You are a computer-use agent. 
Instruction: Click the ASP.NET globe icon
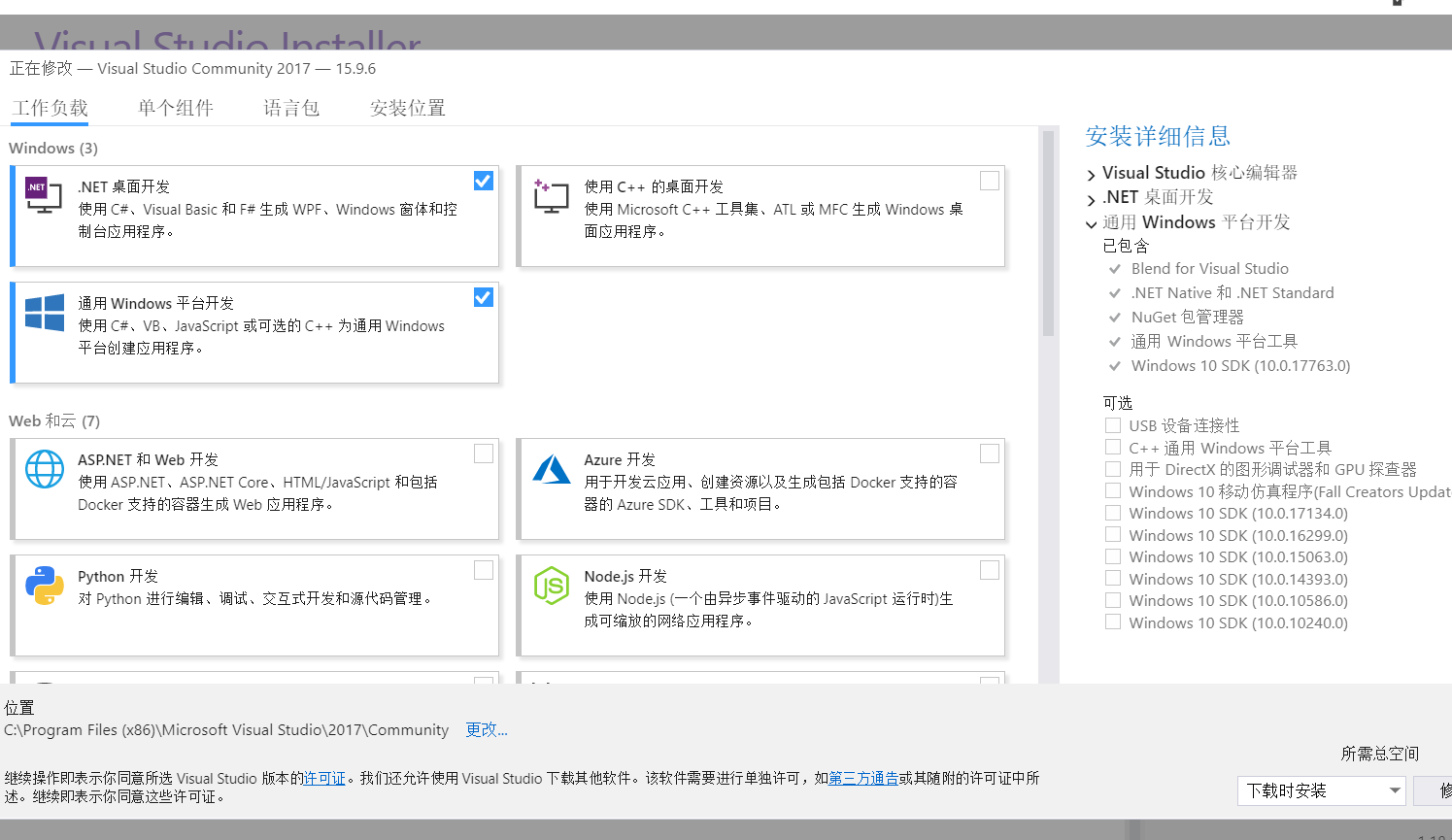45,469
